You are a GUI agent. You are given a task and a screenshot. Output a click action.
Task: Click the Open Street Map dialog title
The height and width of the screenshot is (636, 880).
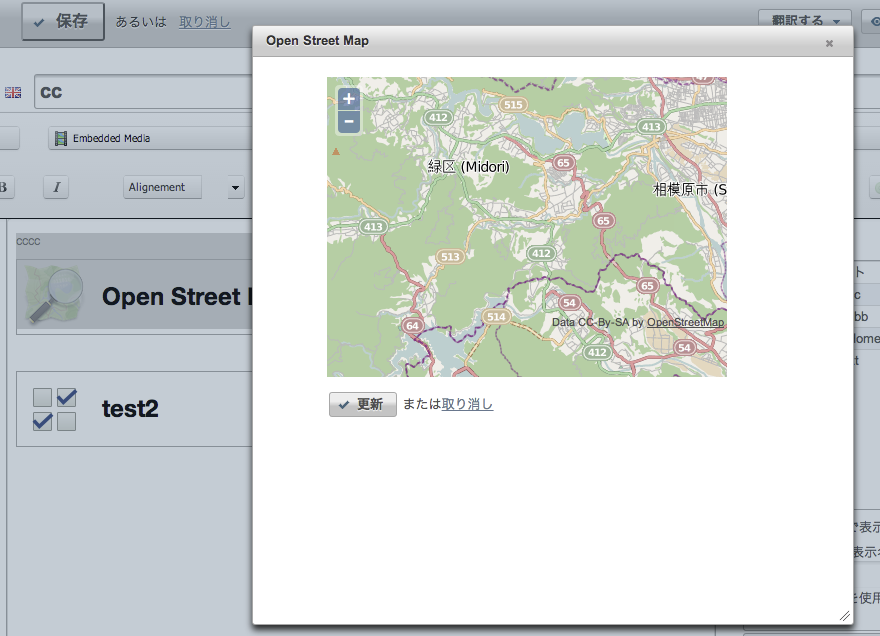[x=317, y=40]
